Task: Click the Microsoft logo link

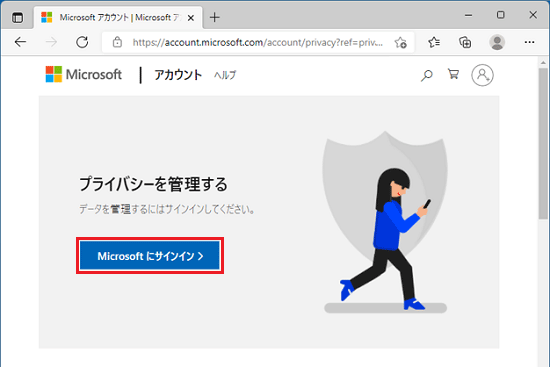Action: pyautogui.click(x=83, y=74)
